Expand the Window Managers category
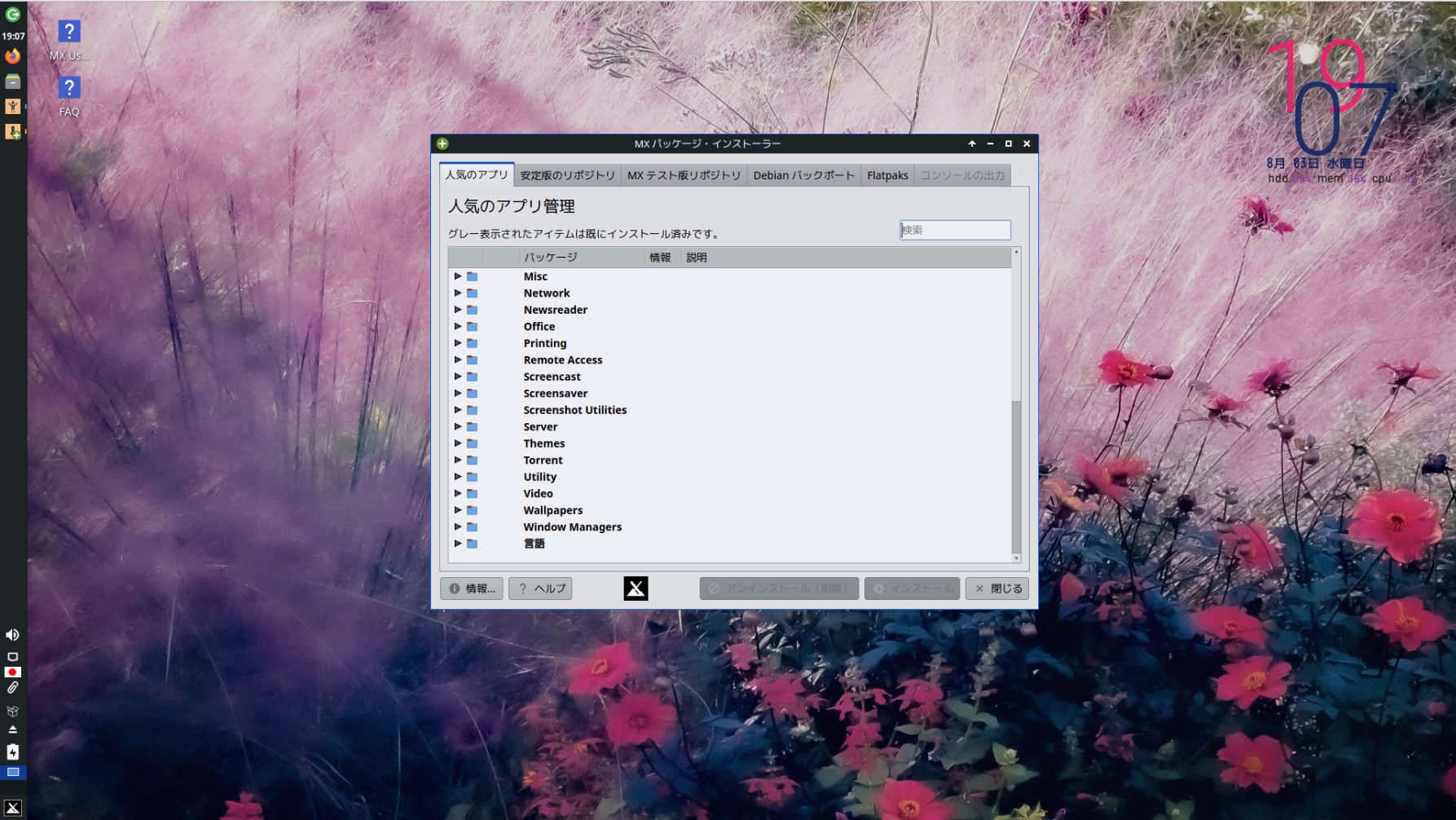This screenshot has width=1456, height=820. point(458,527)
